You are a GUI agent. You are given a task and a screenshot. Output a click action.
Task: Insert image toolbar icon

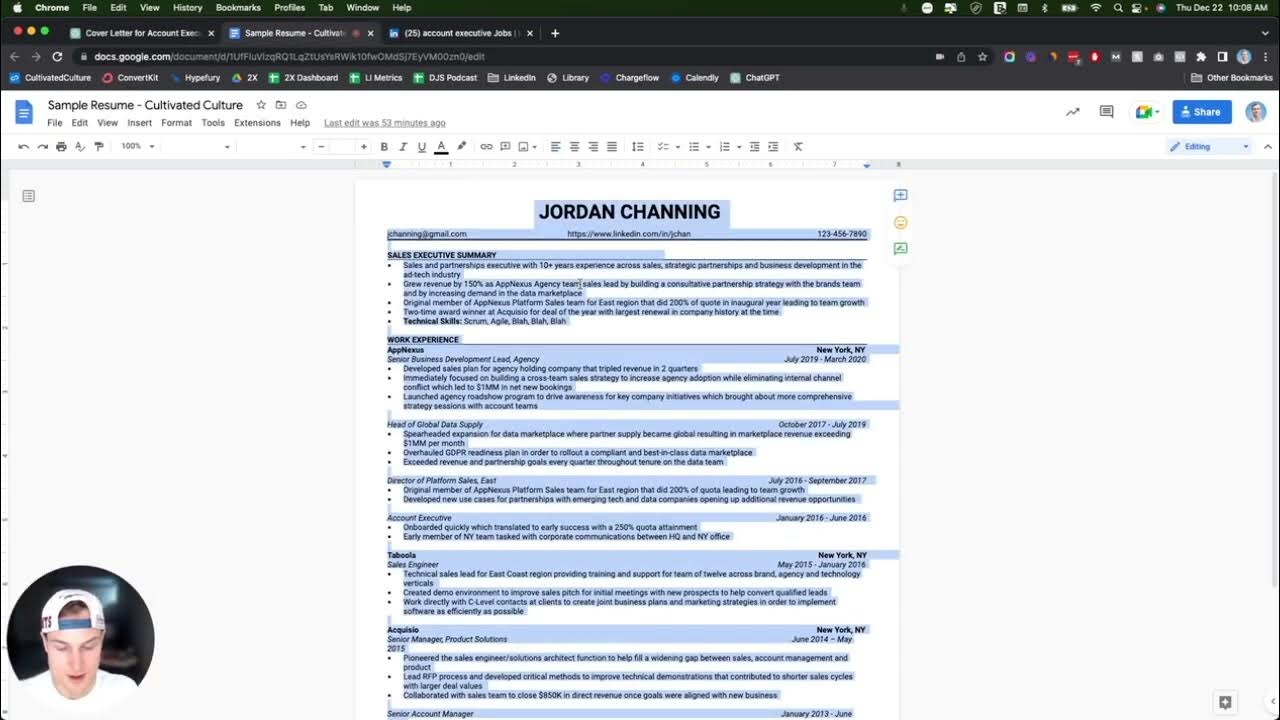[x=524, y=147]
